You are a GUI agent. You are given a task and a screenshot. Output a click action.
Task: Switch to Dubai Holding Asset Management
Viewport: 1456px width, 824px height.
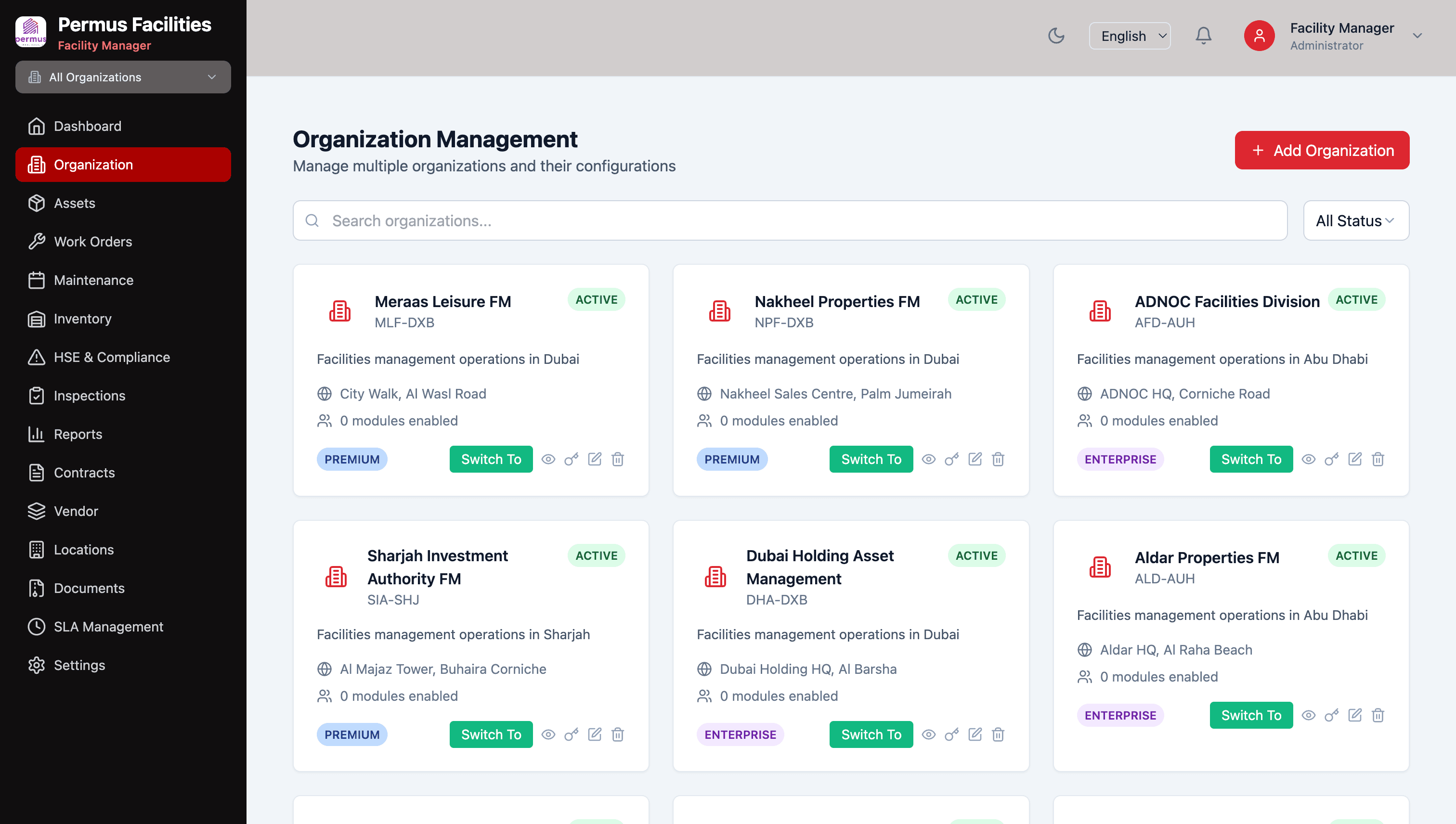tap(871, 734)
